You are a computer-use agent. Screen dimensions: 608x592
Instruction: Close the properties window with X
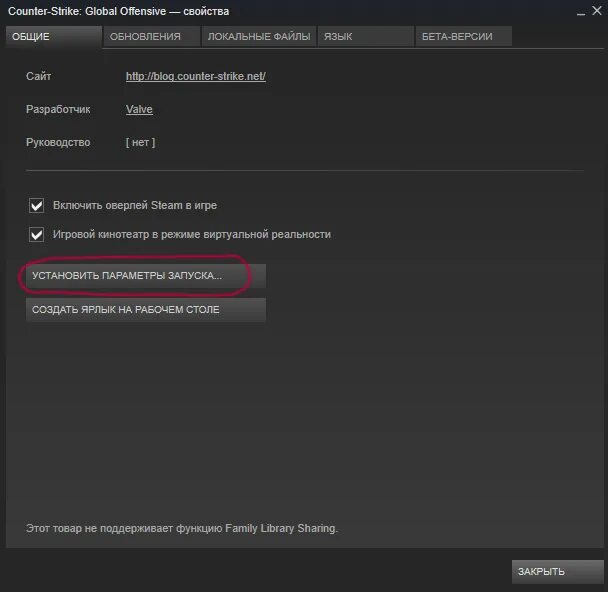(x=597, y=11)
